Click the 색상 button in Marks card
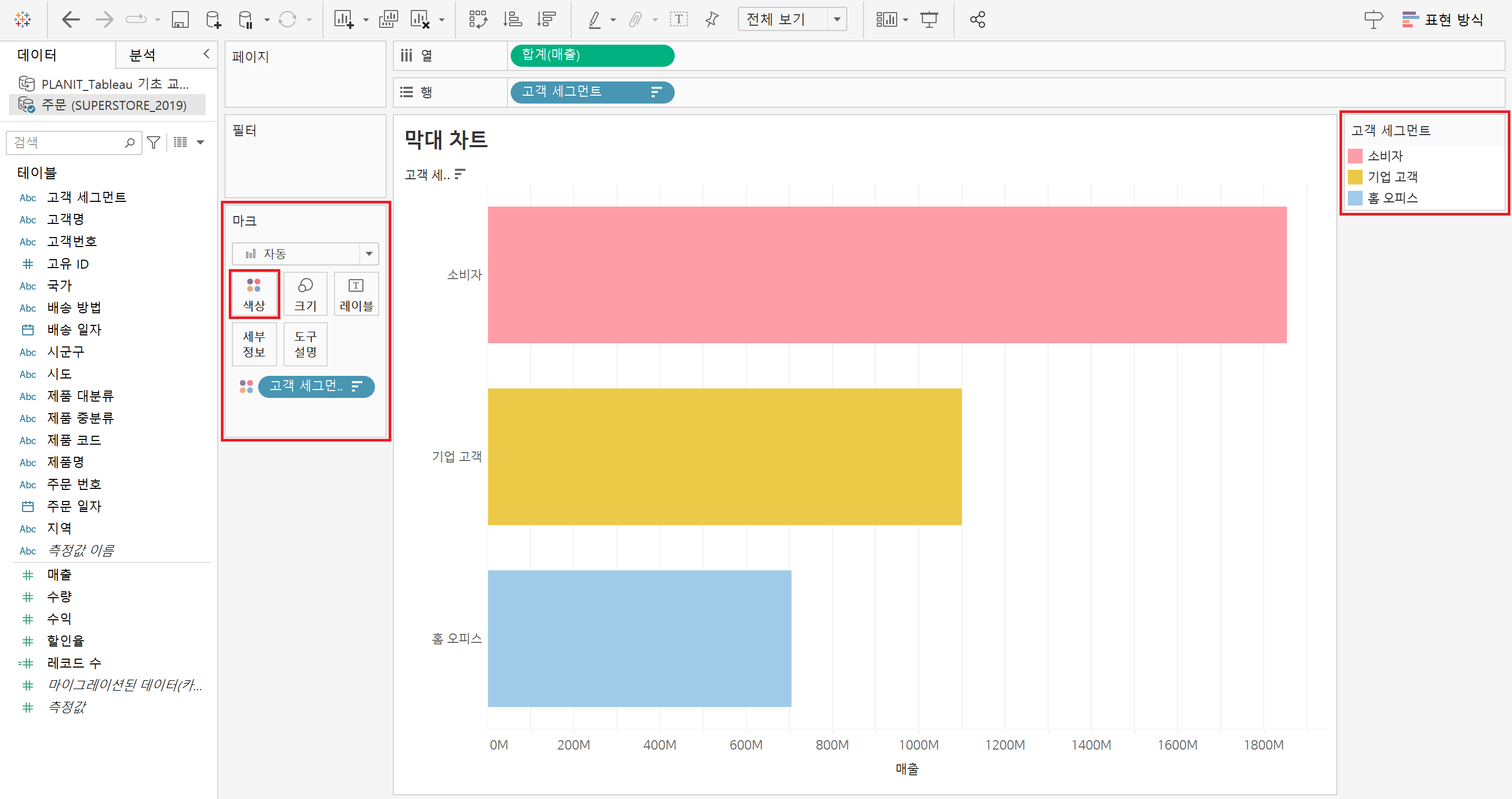This screenshot has width=1512, height=799. point(254,294)
